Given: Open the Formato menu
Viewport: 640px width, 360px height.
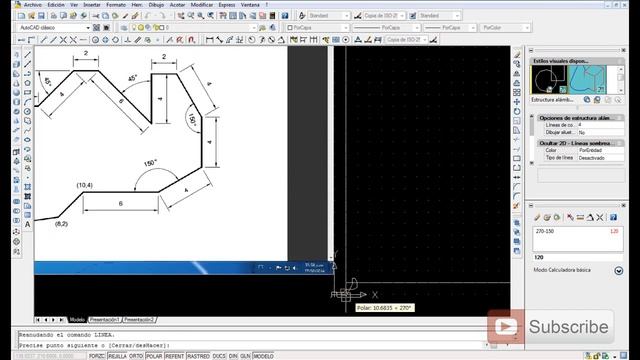Looking at the screenshot, I should coord(116,5).
